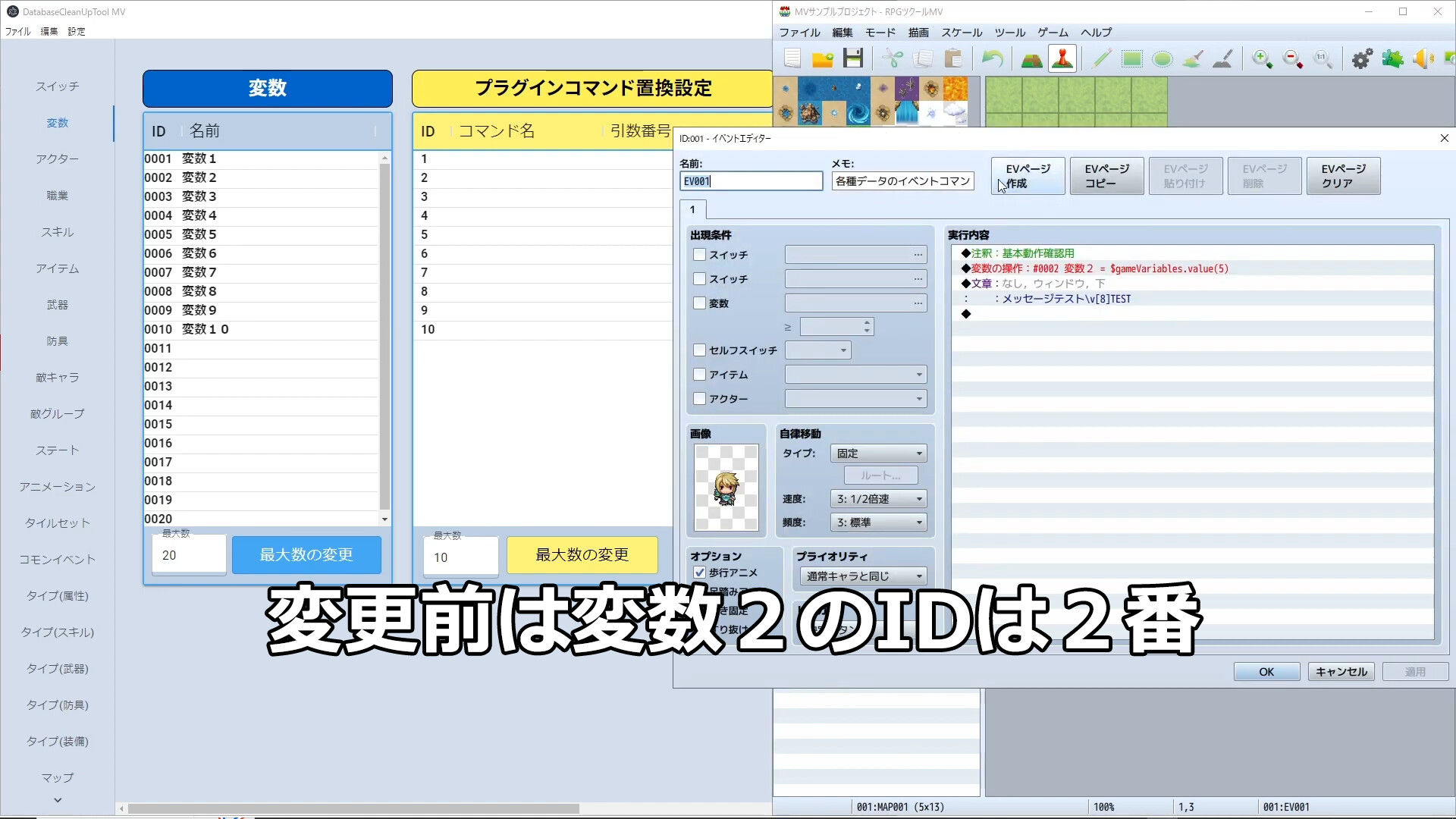Switch to map editing mode

1031,58
